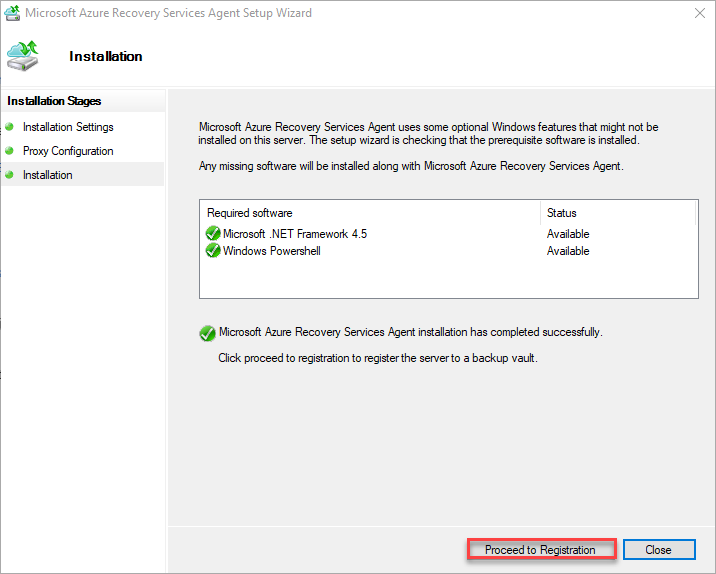716x574 pixels.
Task: Select the Installation stage in sidebar
Action: pyautogui.click(x=48, y=175)
